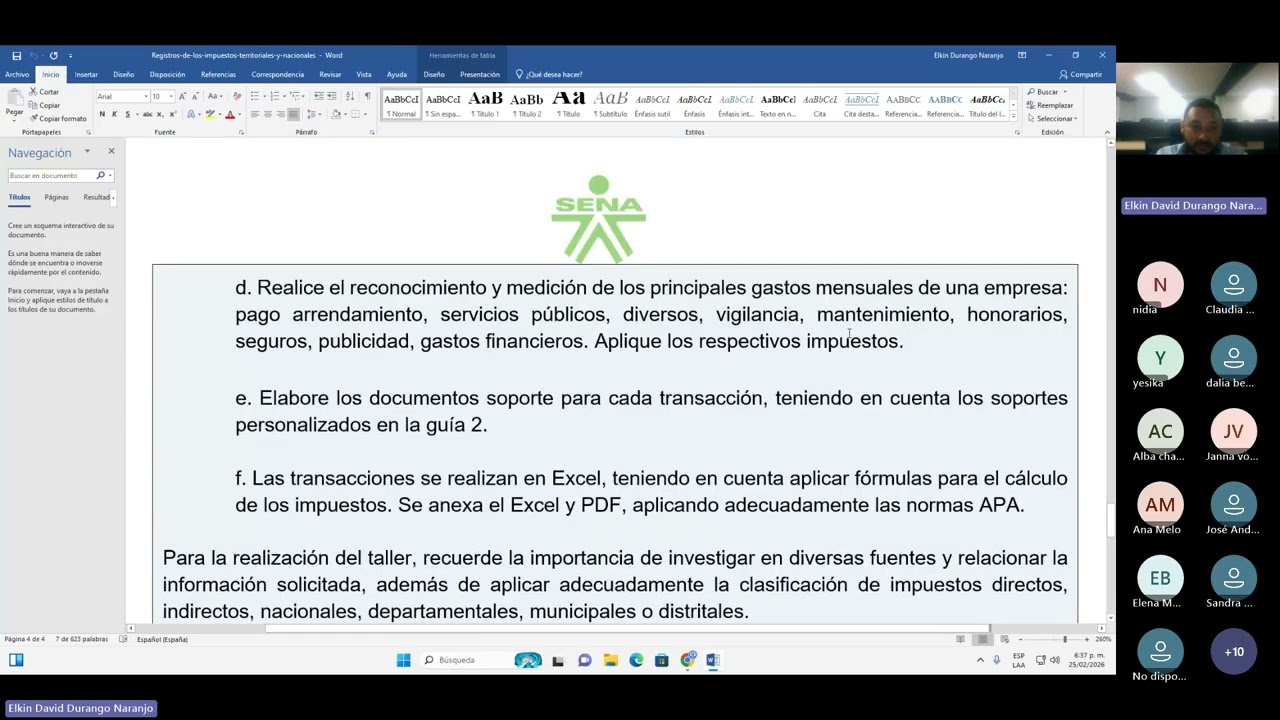Viewport: 1280px width, 720px height.
Task: Open the Archivo menu
Action: point(17,74)
